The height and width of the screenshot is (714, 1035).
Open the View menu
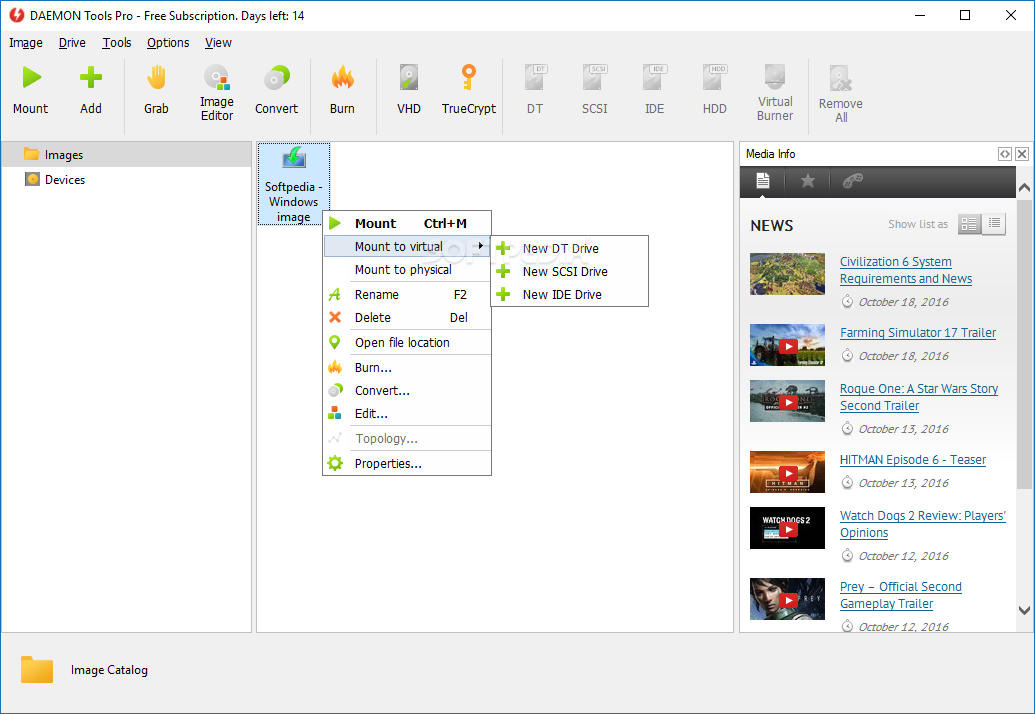click(218, 43)
